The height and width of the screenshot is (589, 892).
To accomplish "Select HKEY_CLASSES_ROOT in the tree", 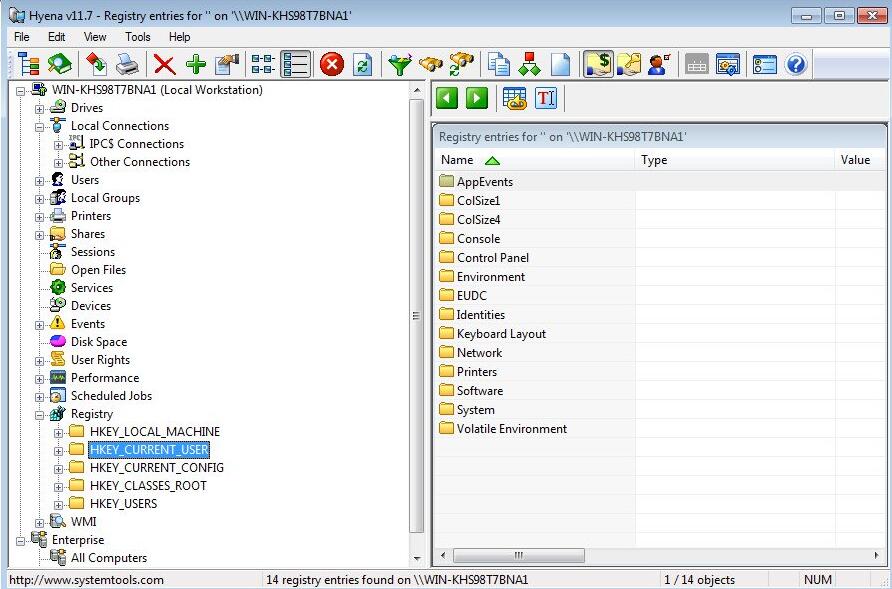I will 148,486.
